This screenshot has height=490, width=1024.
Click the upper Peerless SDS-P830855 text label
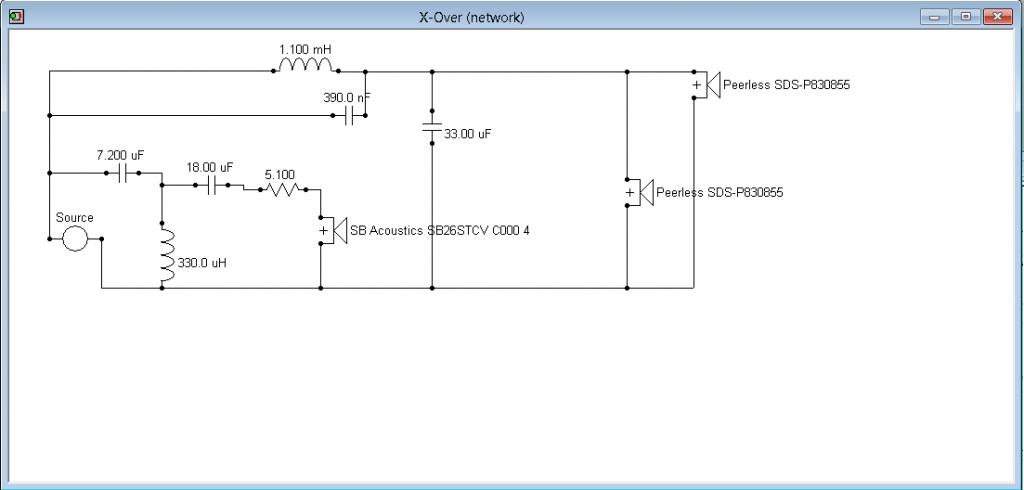[787, 85]
